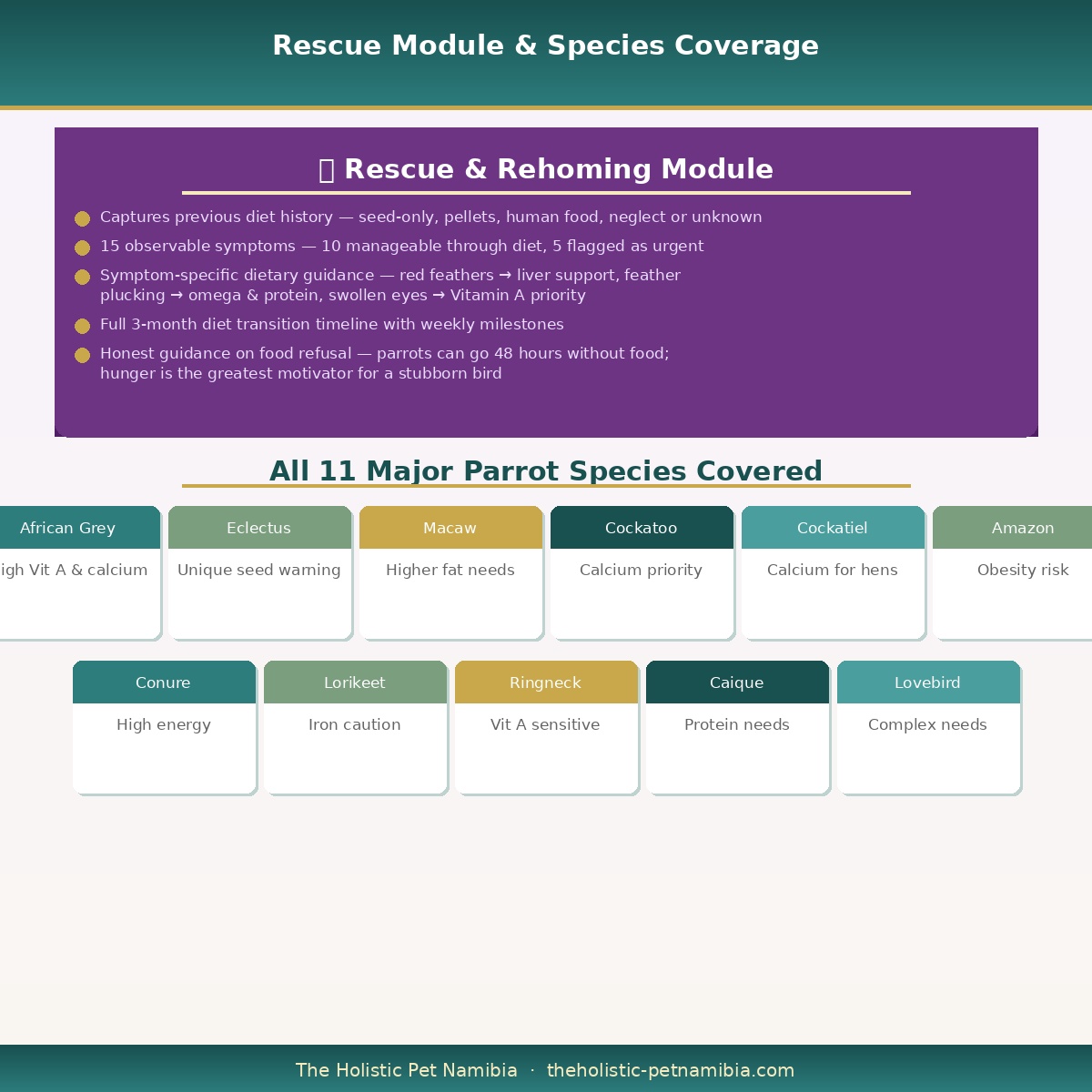Visit theholistic-petnamibia.com footer link

tap(671, 1071)
